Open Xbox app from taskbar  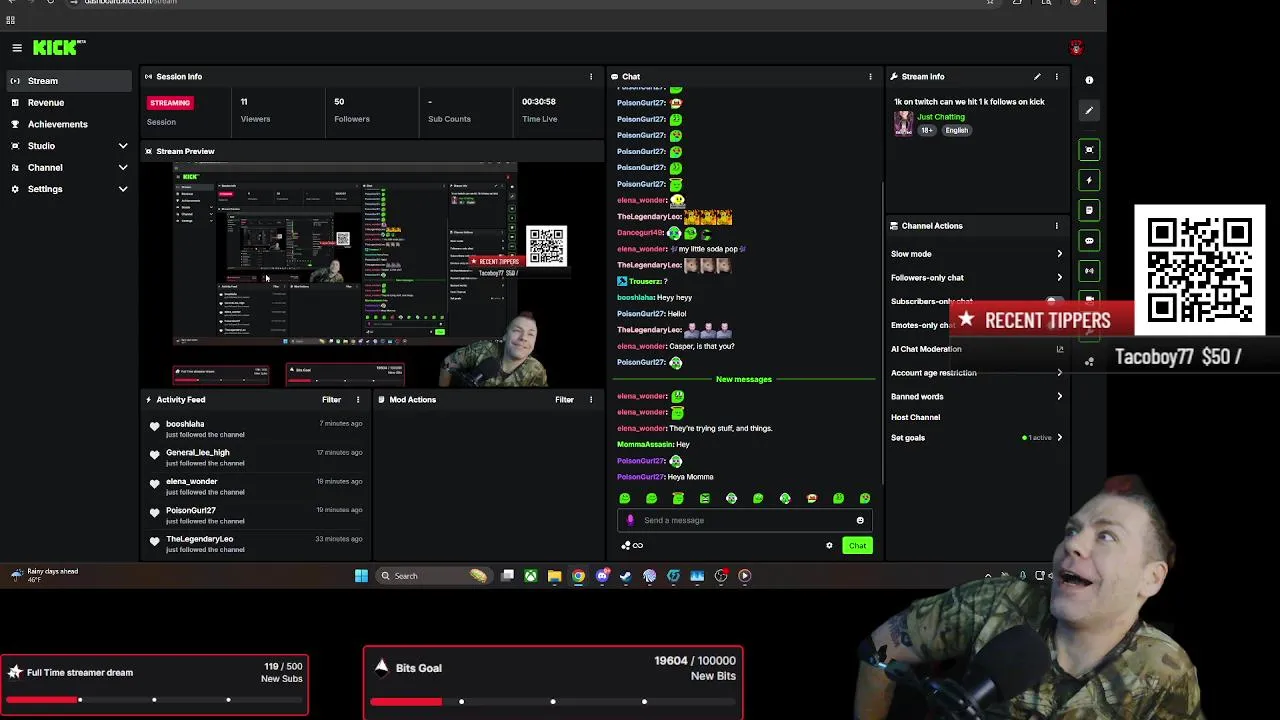531,576
